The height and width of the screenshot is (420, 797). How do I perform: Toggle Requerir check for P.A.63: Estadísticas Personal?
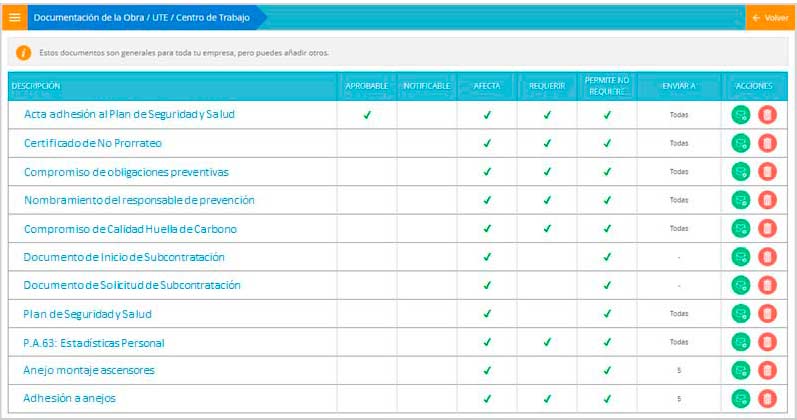[x=547, y=342]
